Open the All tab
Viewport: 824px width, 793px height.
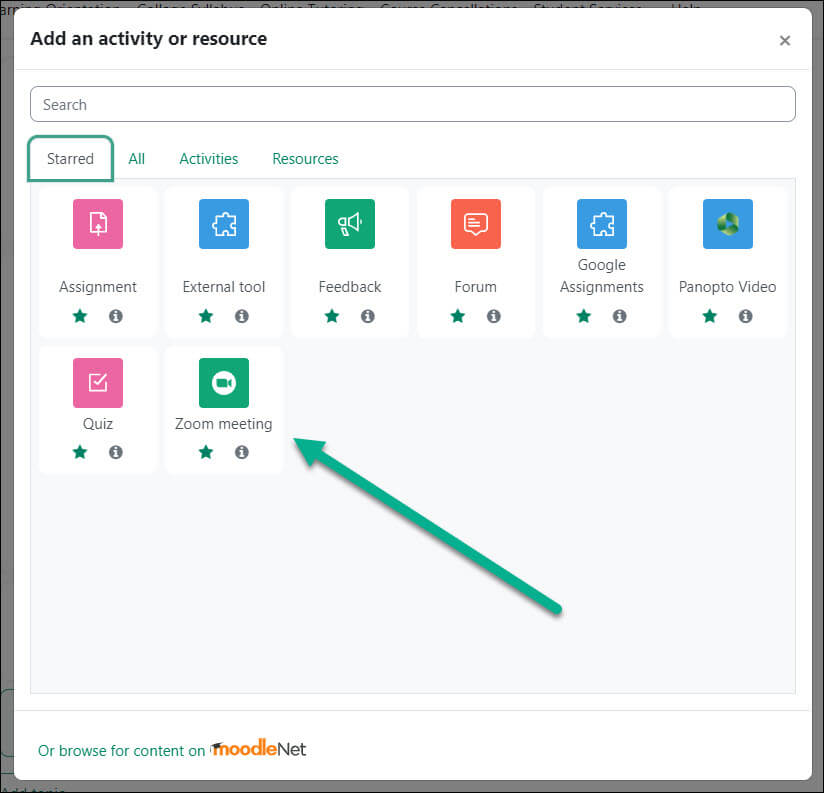tap(137, 159)
